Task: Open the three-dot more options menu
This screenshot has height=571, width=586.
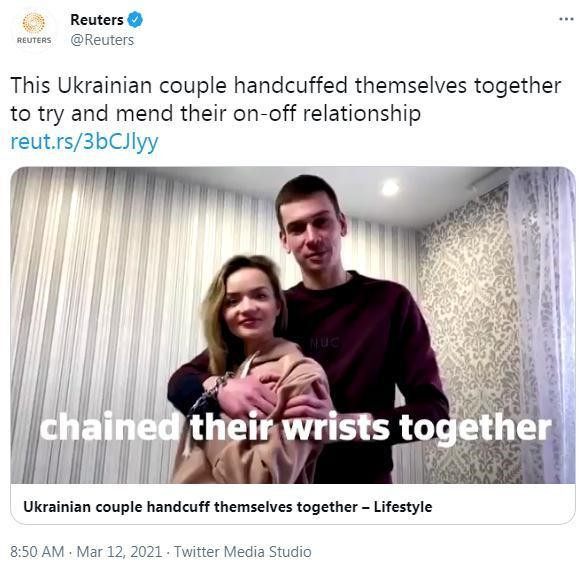Action: pos(566,19)
